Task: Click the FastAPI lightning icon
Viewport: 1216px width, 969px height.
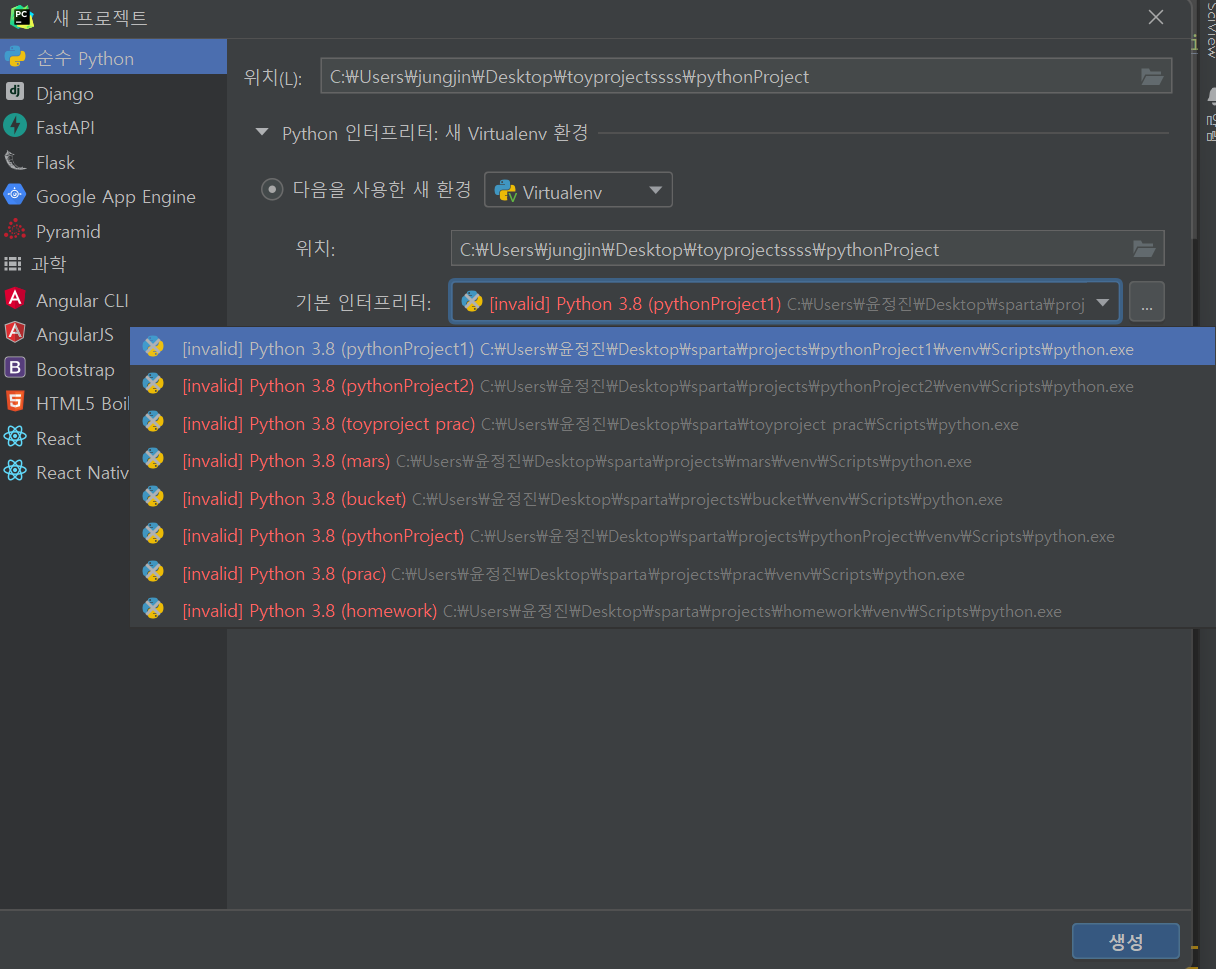Action: coord(14,126)
